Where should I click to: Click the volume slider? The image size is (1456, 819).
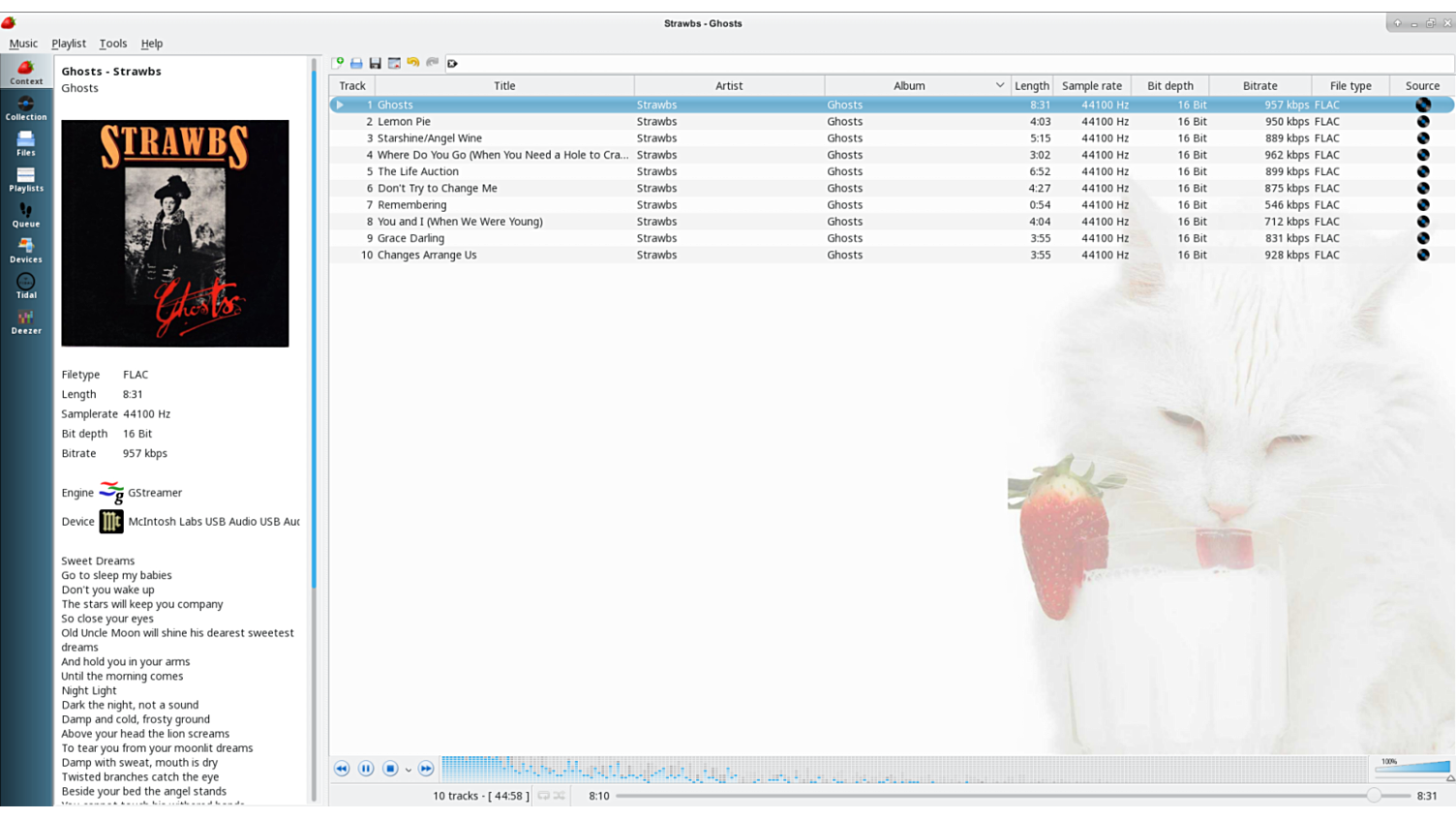[1413, 767]
